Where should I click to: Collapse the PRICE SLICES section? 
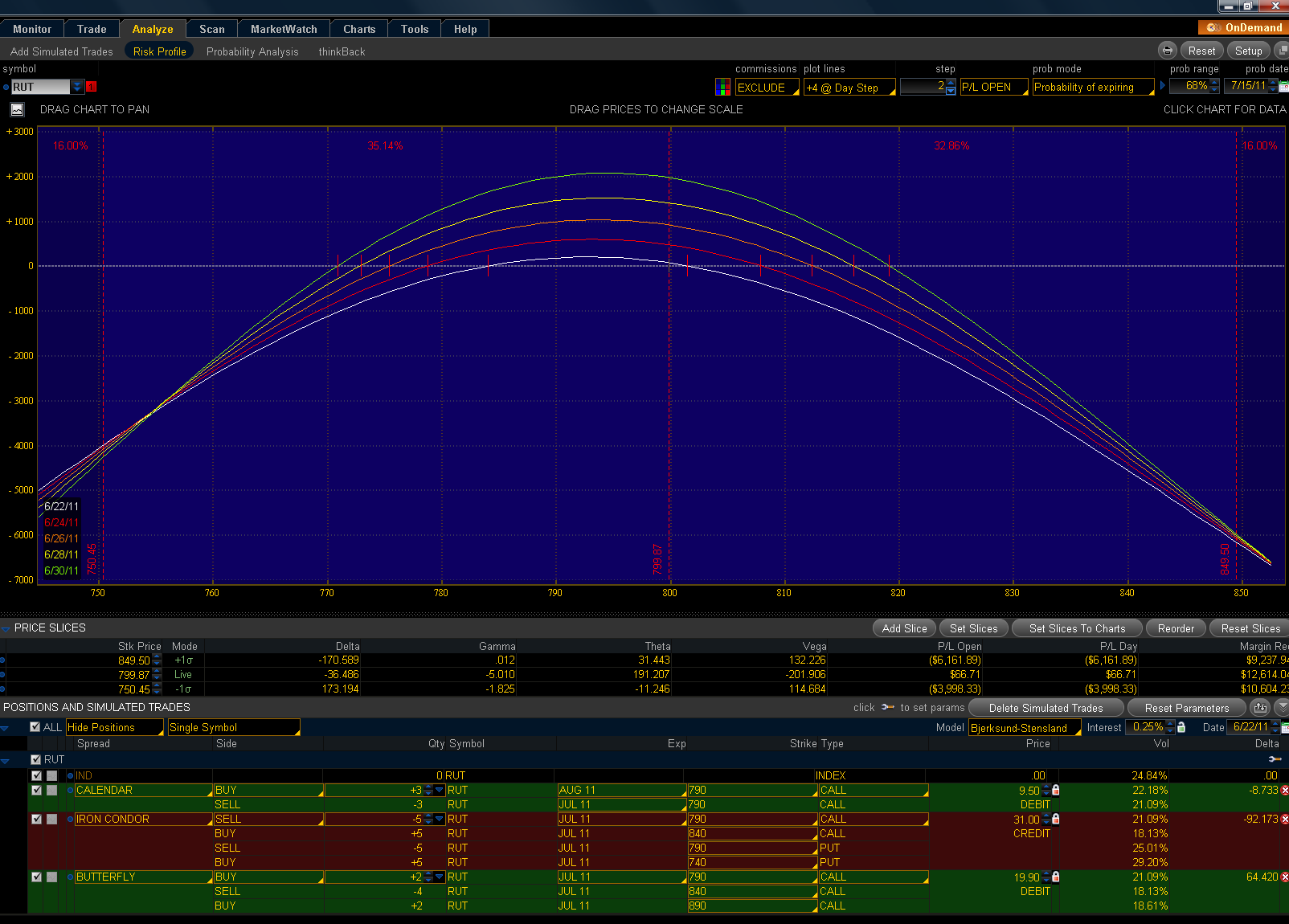point(6,628)
